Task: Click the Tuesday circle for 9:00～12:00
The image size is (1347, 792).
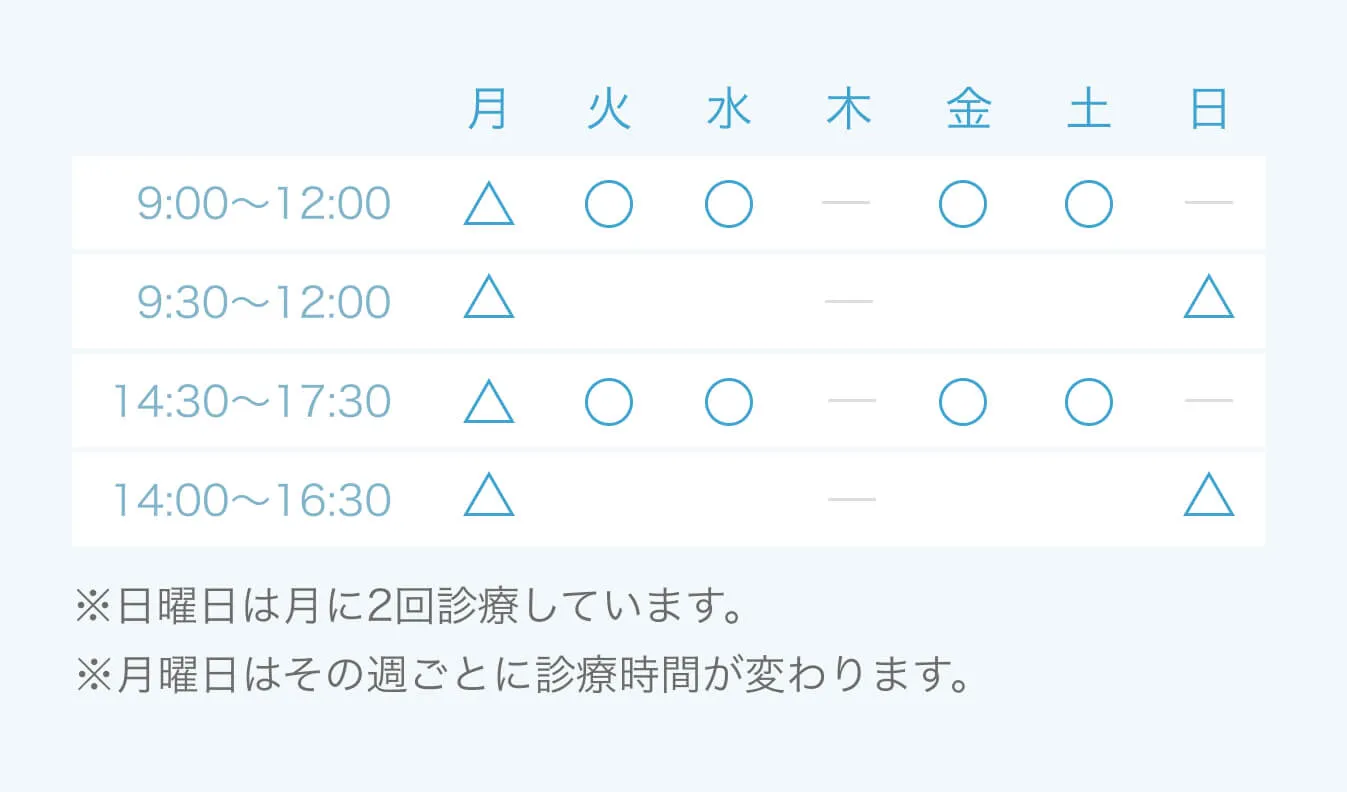Action: [x=609, y=204]
